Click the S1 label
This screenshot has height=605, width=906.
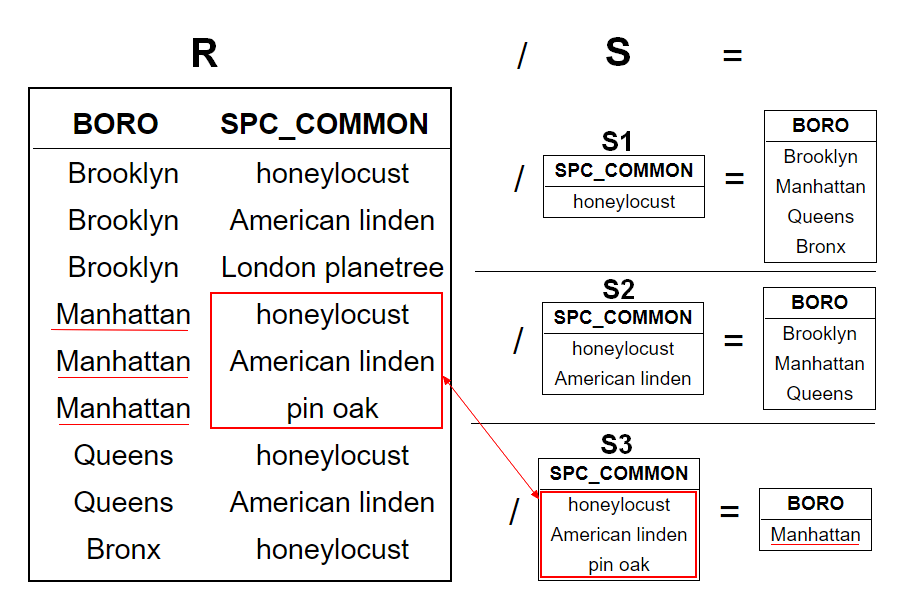(x=617, y=141)
